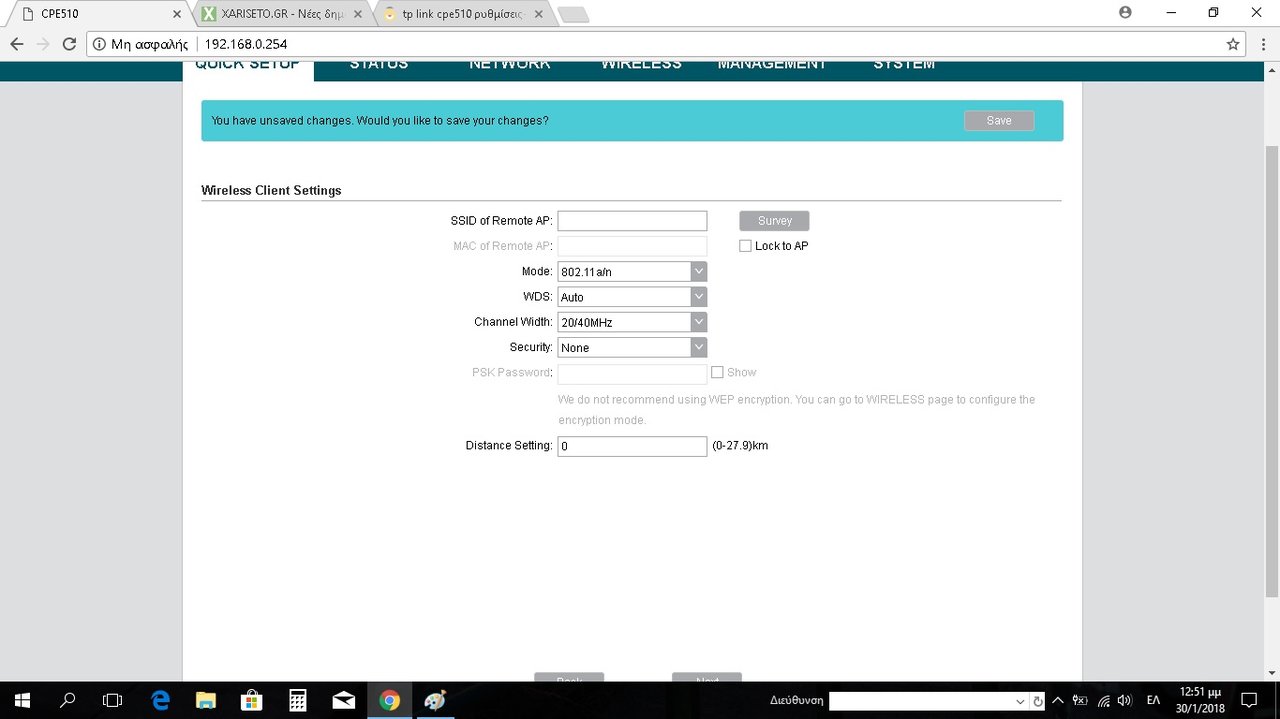
Task: Close the XARISETO.GR tab
Action: [x=358, y=14]
